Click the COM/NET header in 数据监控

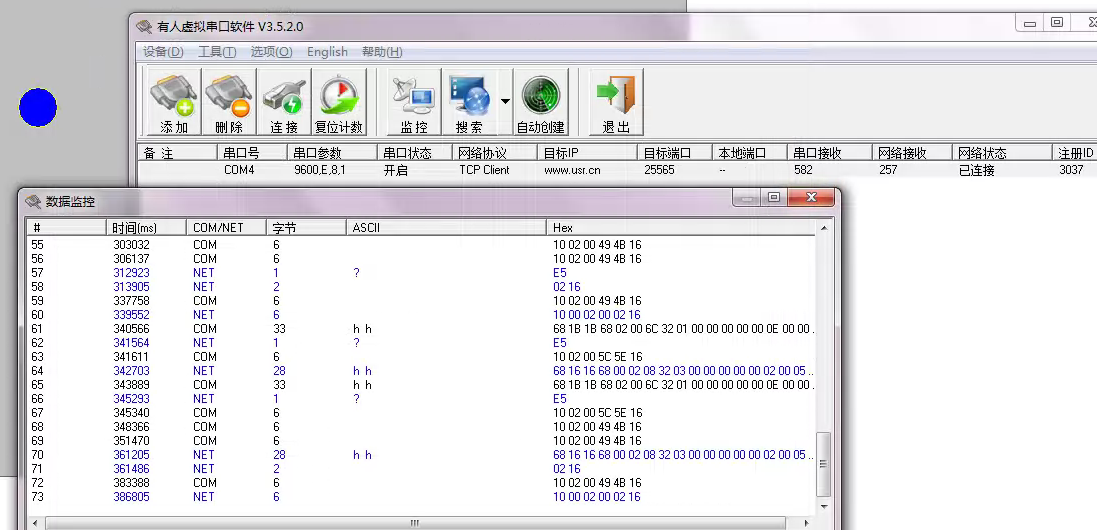pyautogui.click(x=226, y=227)
